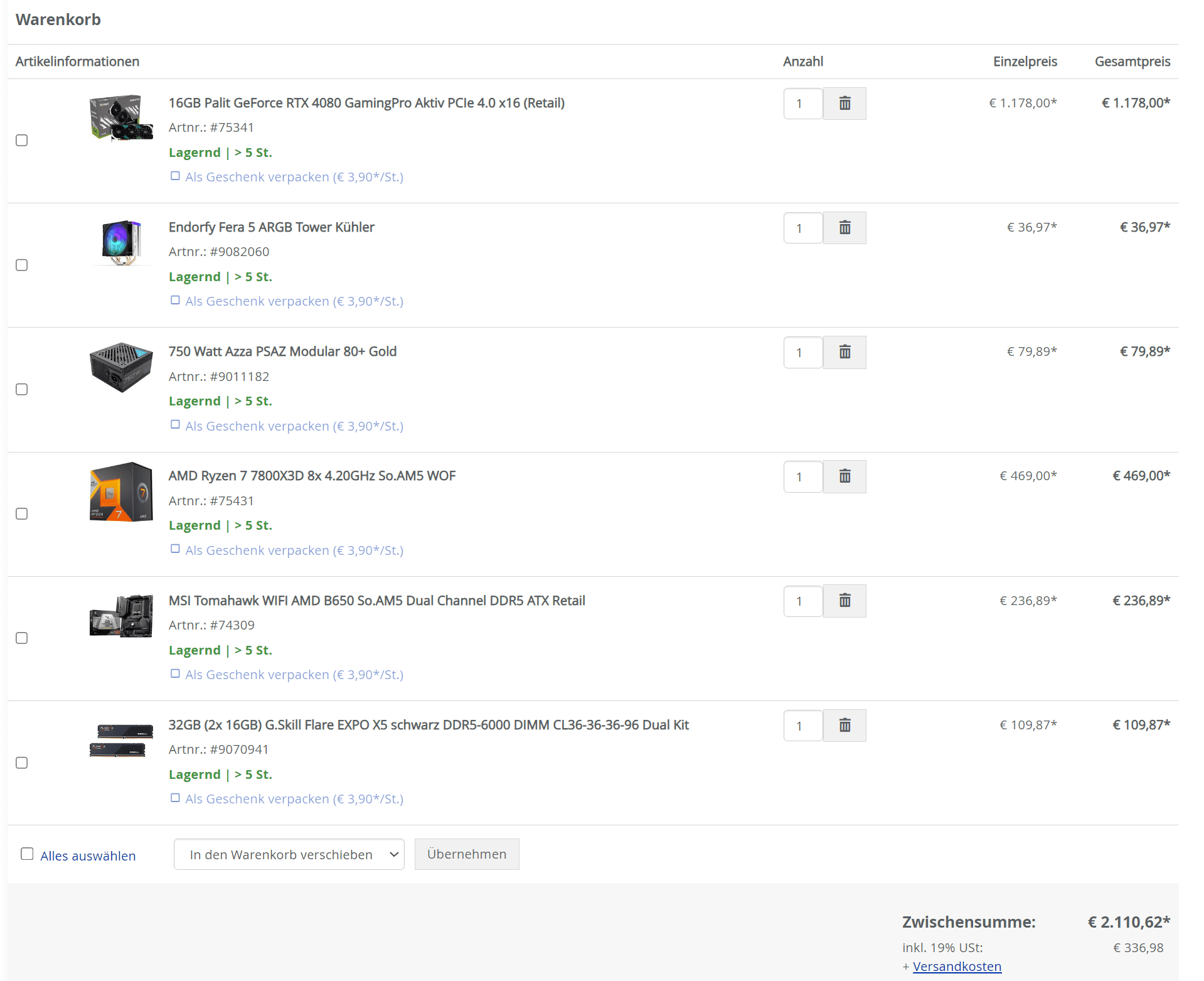Screen dimensions: 1204x981
Task: Open the Alles auswählen link text
Action: [88, 856]
